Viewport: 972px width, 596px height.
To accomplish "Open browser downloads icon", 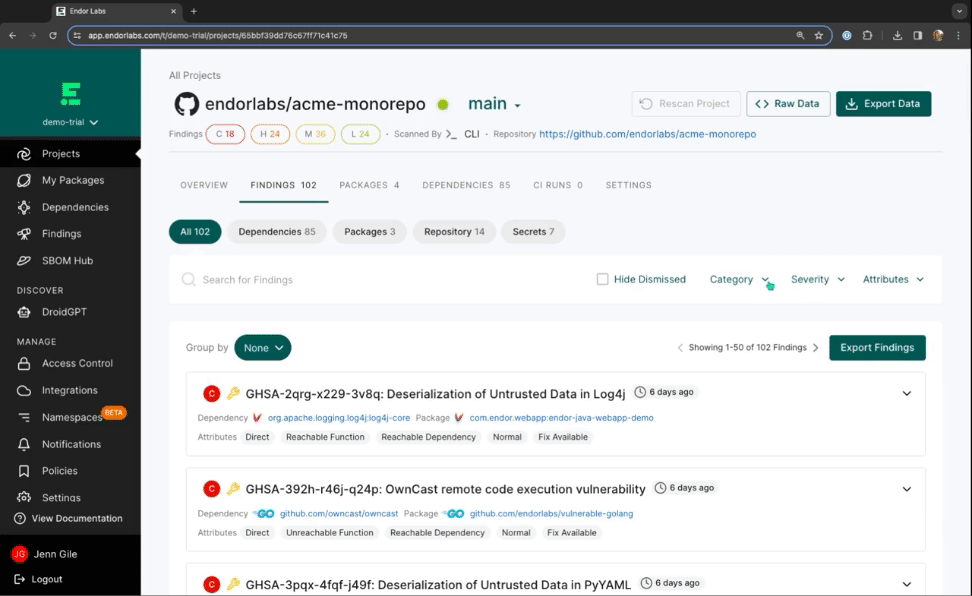I will [897, 35].
